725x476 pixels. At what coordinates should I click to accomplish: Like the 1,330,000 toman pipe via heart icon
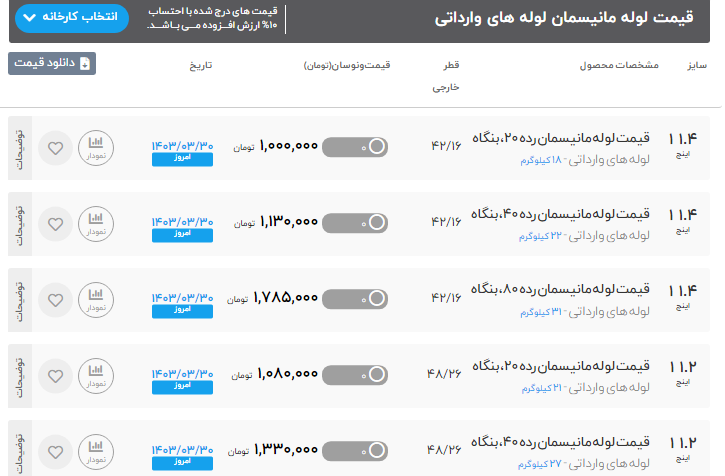click(x=56, y=451)
